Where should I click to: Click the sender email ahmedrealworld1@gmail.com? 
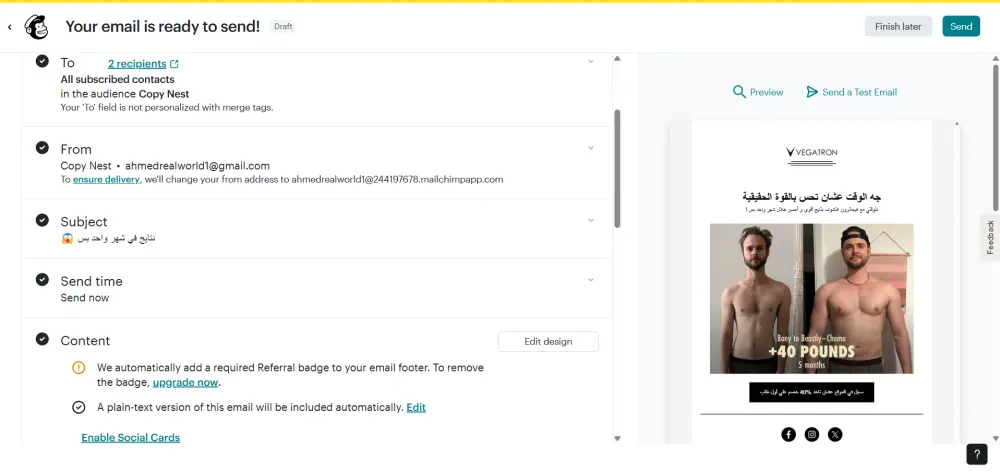(197, 166)
